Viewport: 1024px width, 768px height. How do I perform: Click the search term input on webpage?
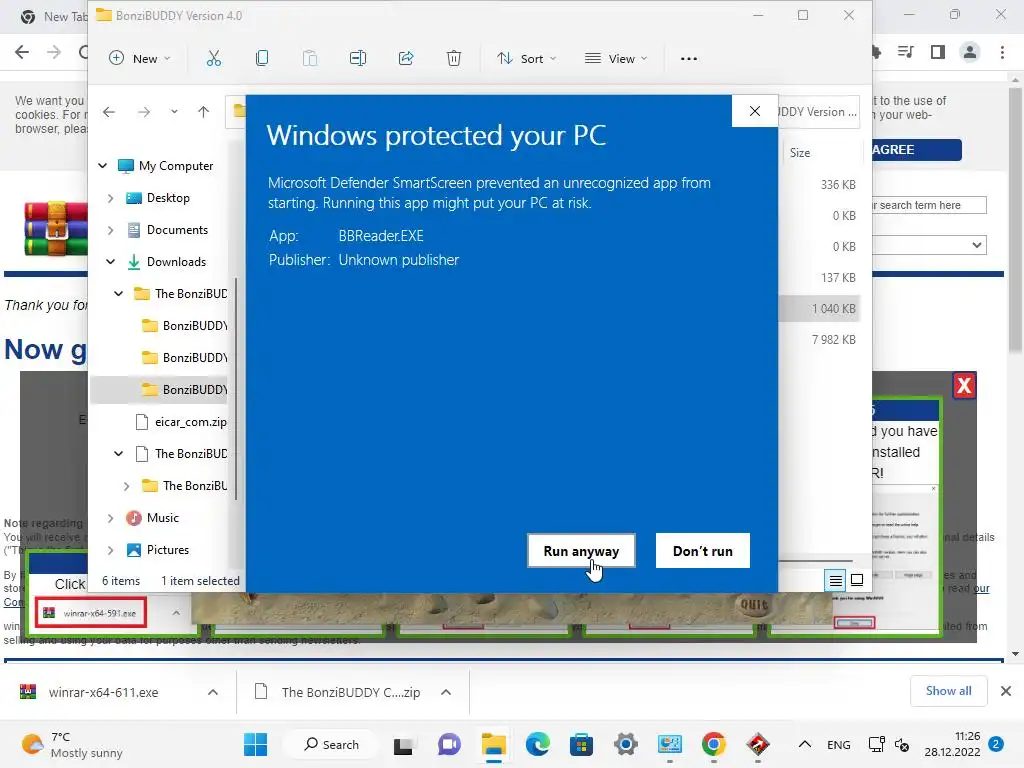tap(929, 205)
